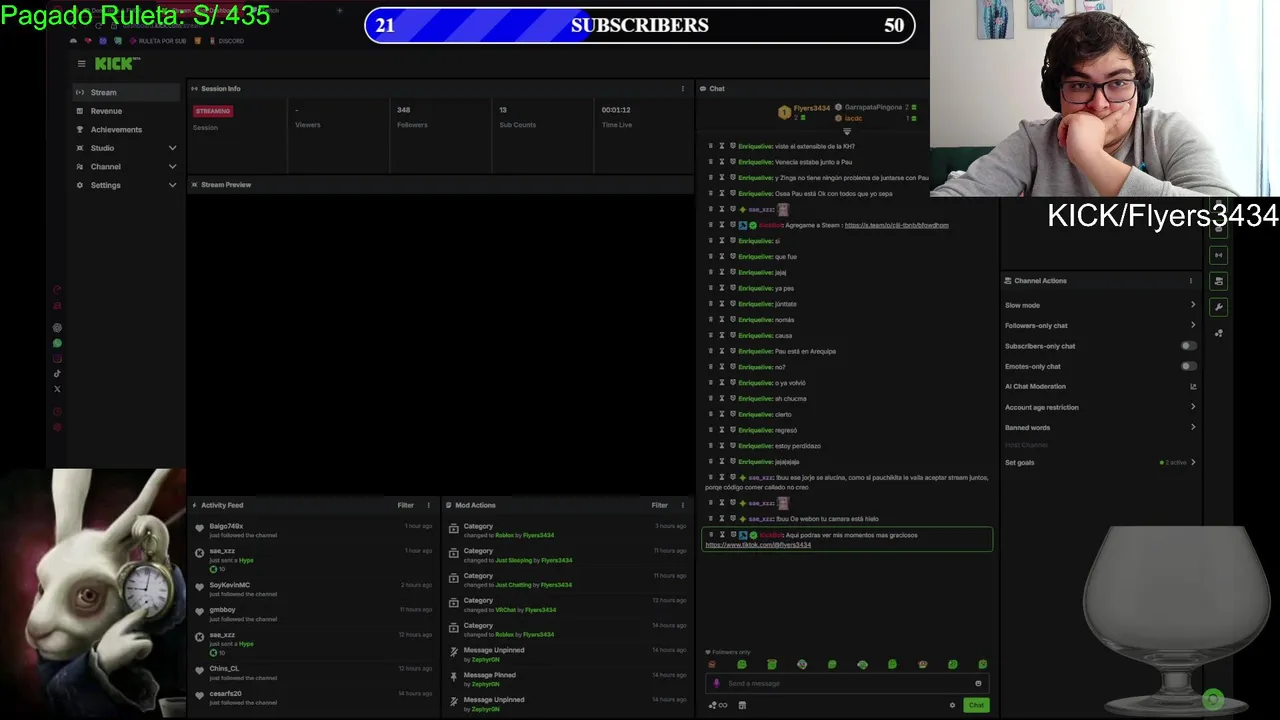Toggle Subscribers-only chat
Screen dimensions: 1280x720
click(1188, 346)
